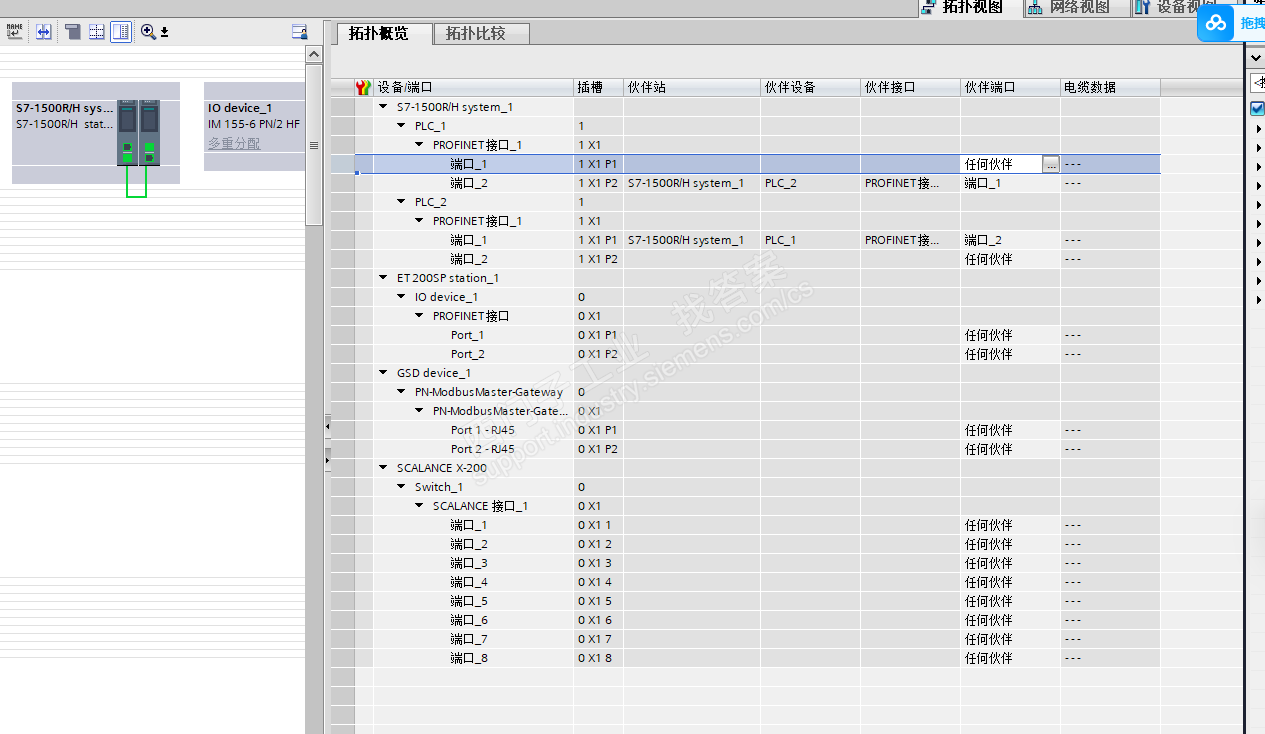Click the 多重分配 link under IO device_1

point(234,144)
